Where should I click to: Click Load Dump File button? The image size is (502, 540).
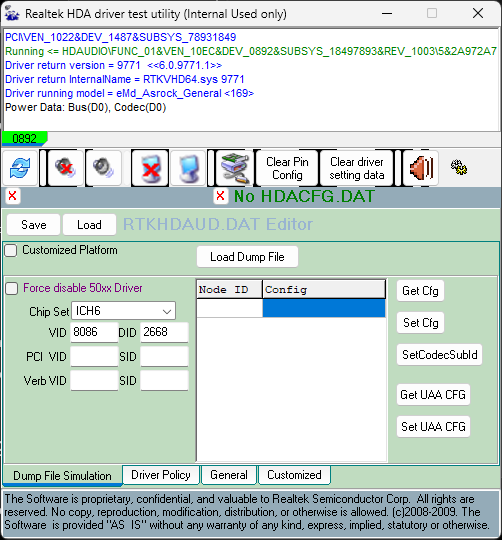click(247, 257)
